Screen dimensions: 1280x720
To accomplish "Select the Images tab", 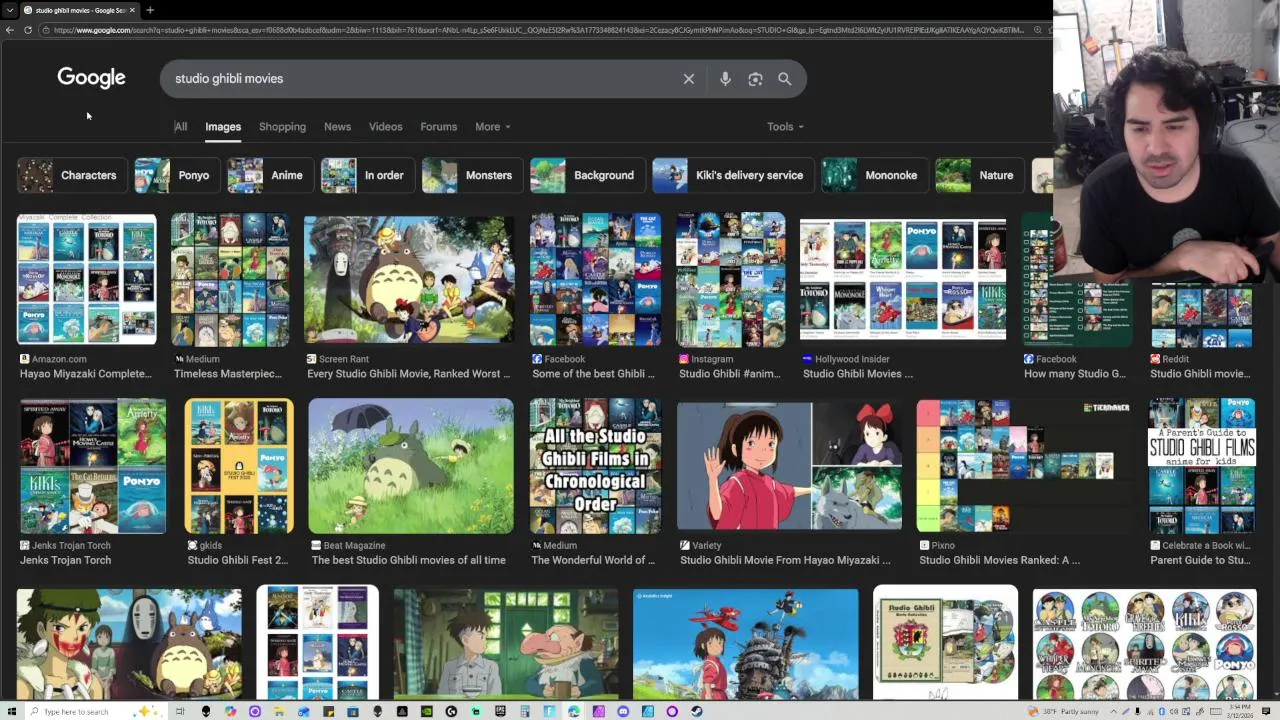I will click(223, 127).
